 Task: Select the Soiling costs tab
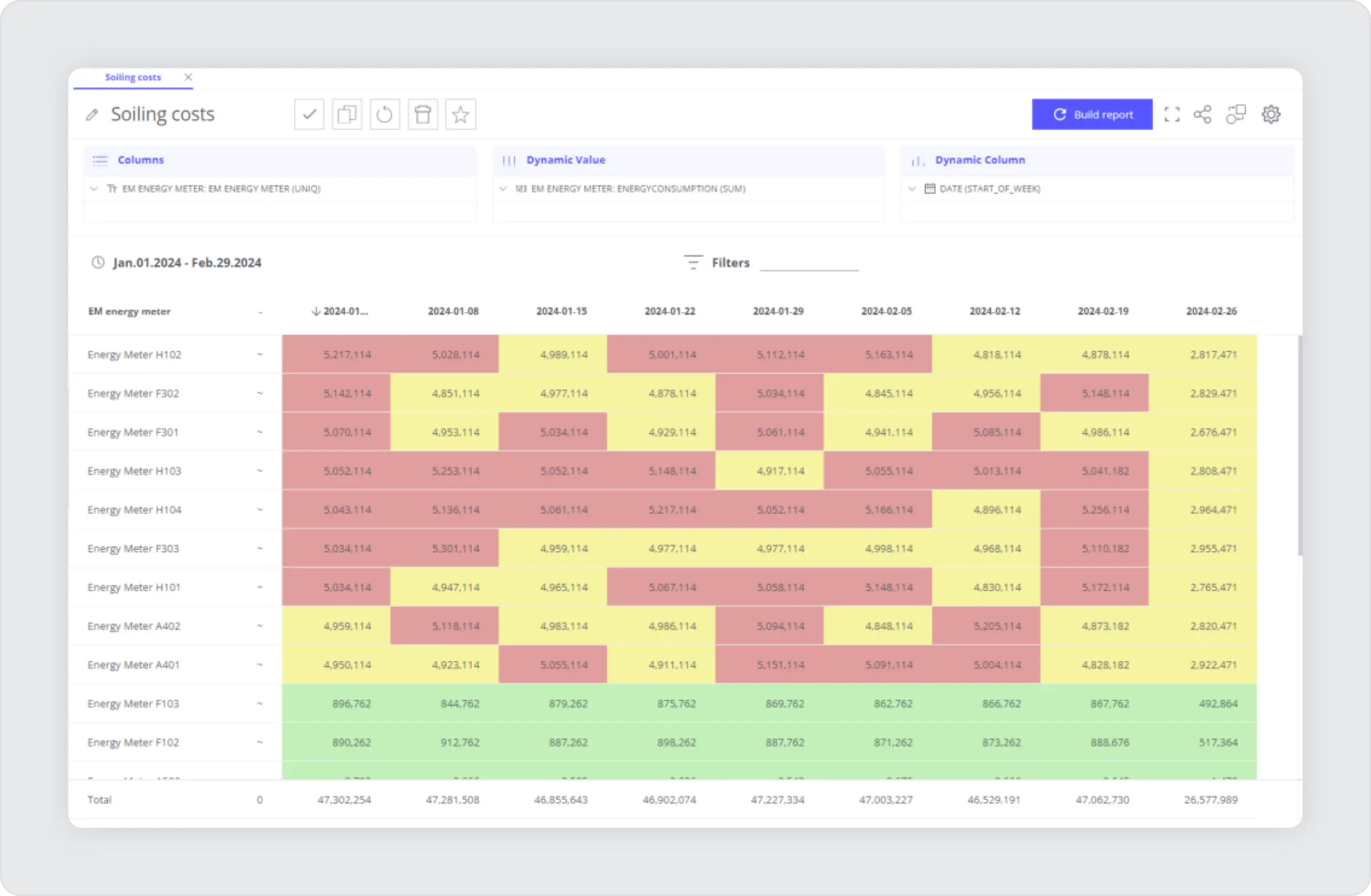tap(133, 77)
